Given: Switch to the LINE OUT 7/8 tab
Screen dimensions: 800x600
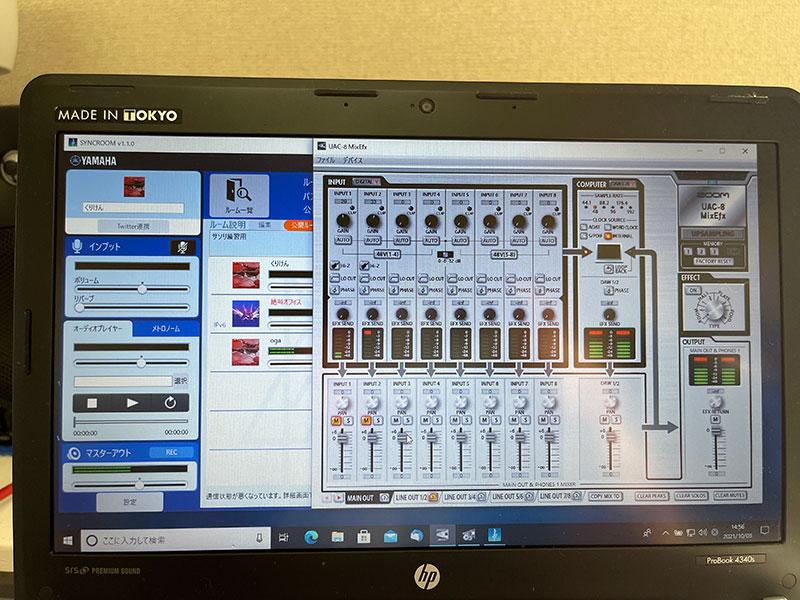Looking at the screenshot, I should pos(560,496).
